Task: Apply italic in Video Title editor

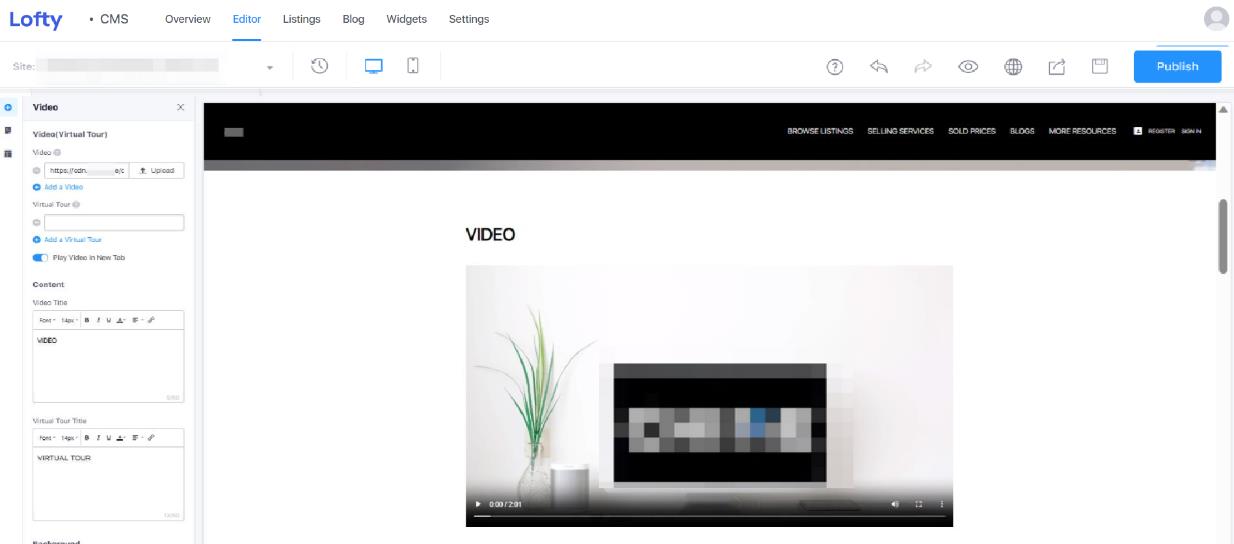Action: tap(98, 320)
